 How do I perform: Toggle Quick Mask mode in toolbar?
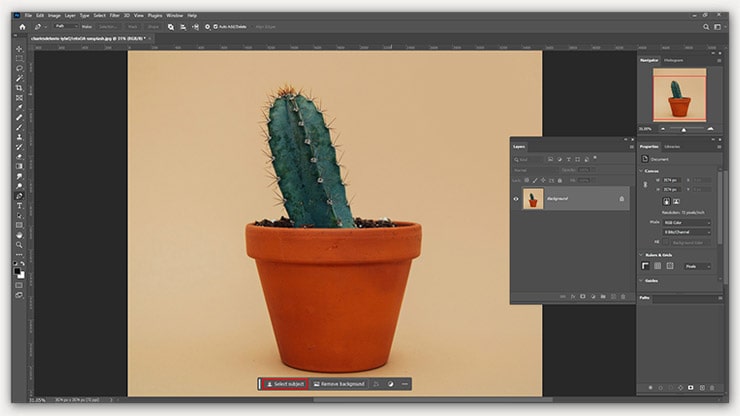pos(19,285)
